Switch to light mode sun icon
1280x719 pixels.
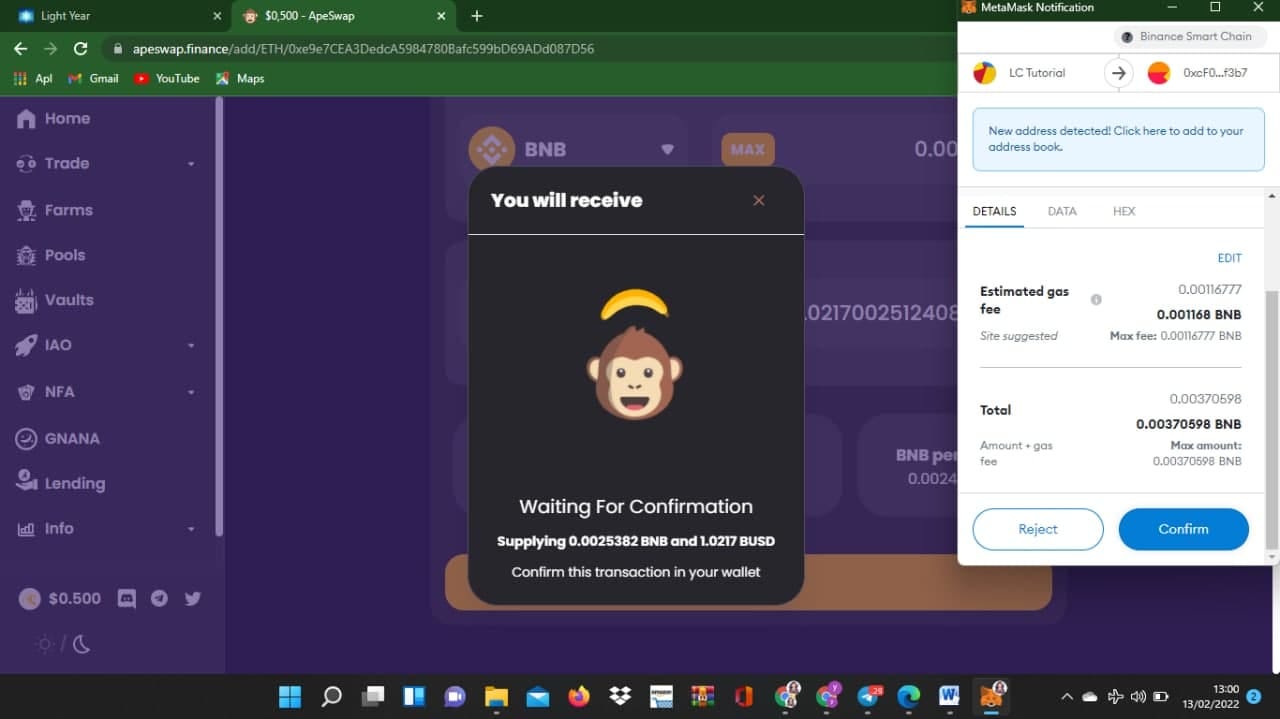click(45, 644)
